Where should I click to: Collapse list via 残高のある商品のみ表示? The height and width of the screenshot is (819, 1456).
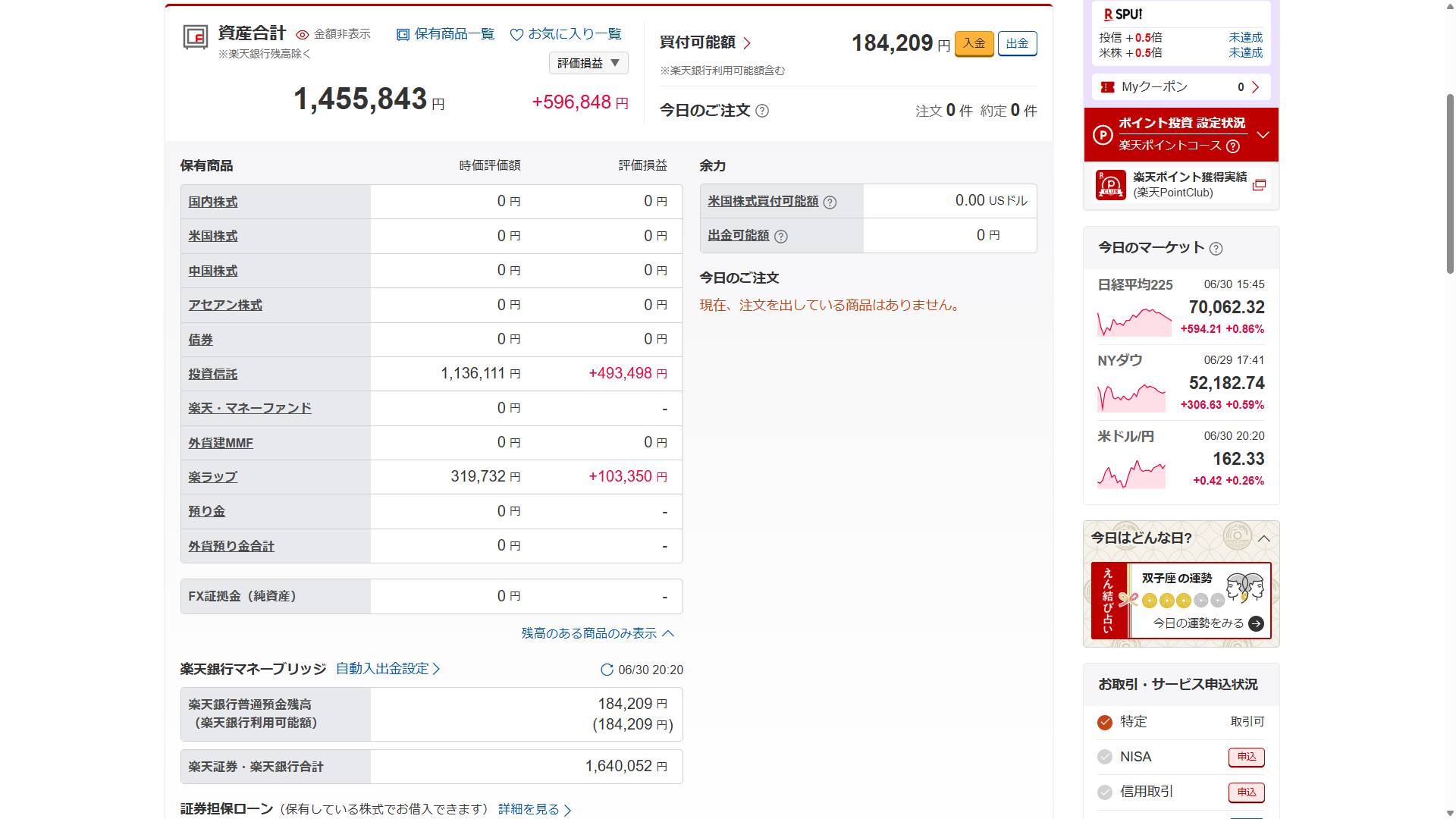598,633
